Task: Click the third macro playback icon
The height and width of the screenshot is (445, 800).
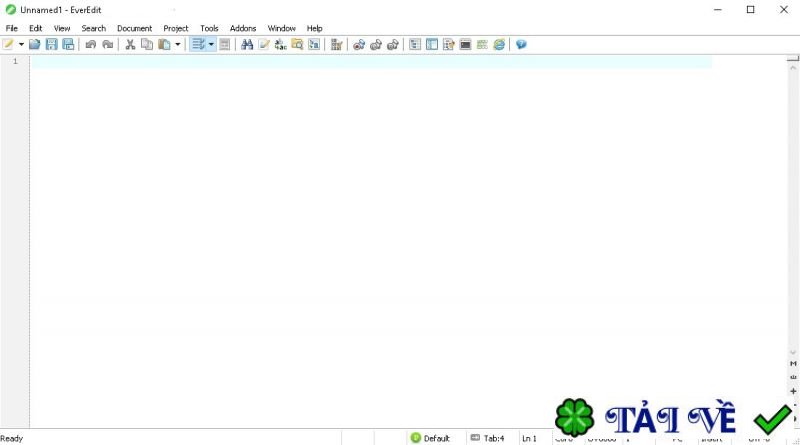Action: click(393, 44)
